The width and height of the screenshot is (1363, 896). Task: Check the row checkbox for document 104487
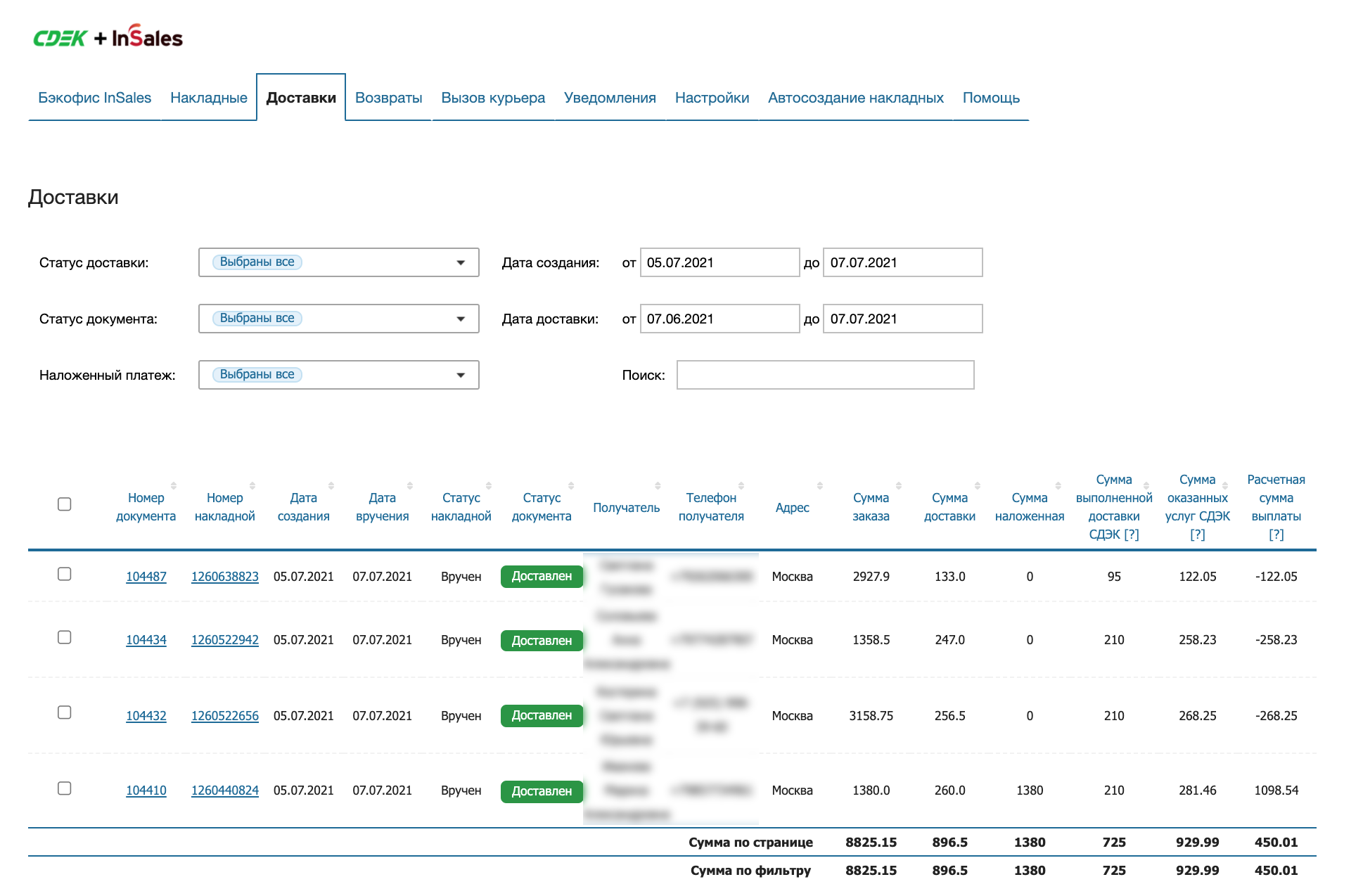[65, 574]
